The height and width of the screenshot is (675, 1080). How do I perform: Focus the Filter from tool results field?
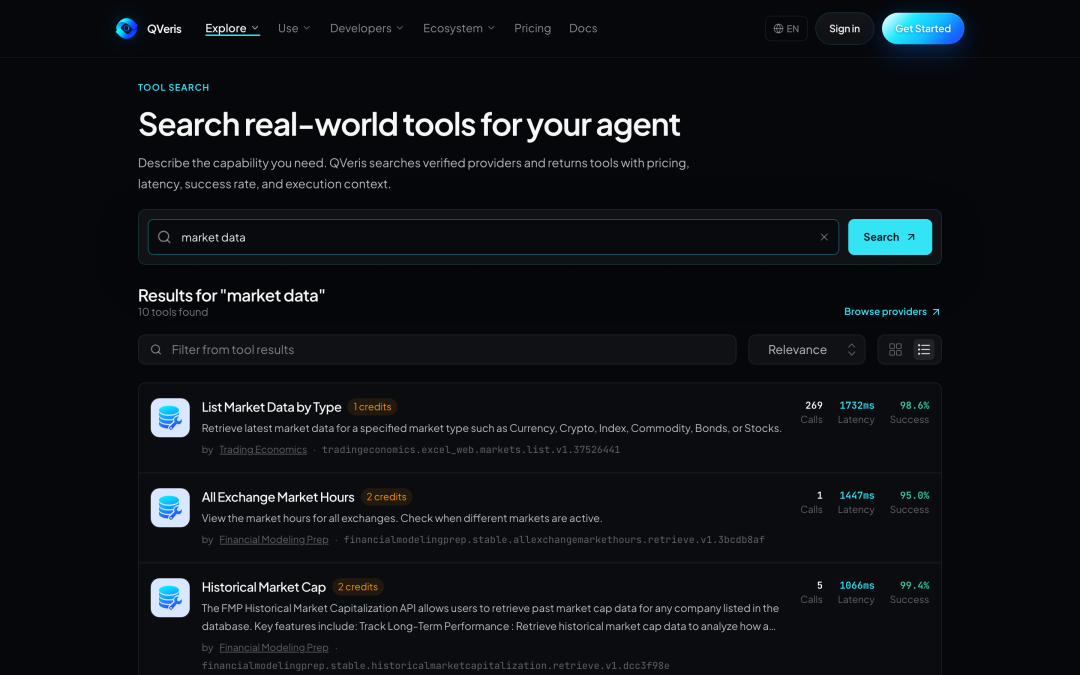(437, 349)
